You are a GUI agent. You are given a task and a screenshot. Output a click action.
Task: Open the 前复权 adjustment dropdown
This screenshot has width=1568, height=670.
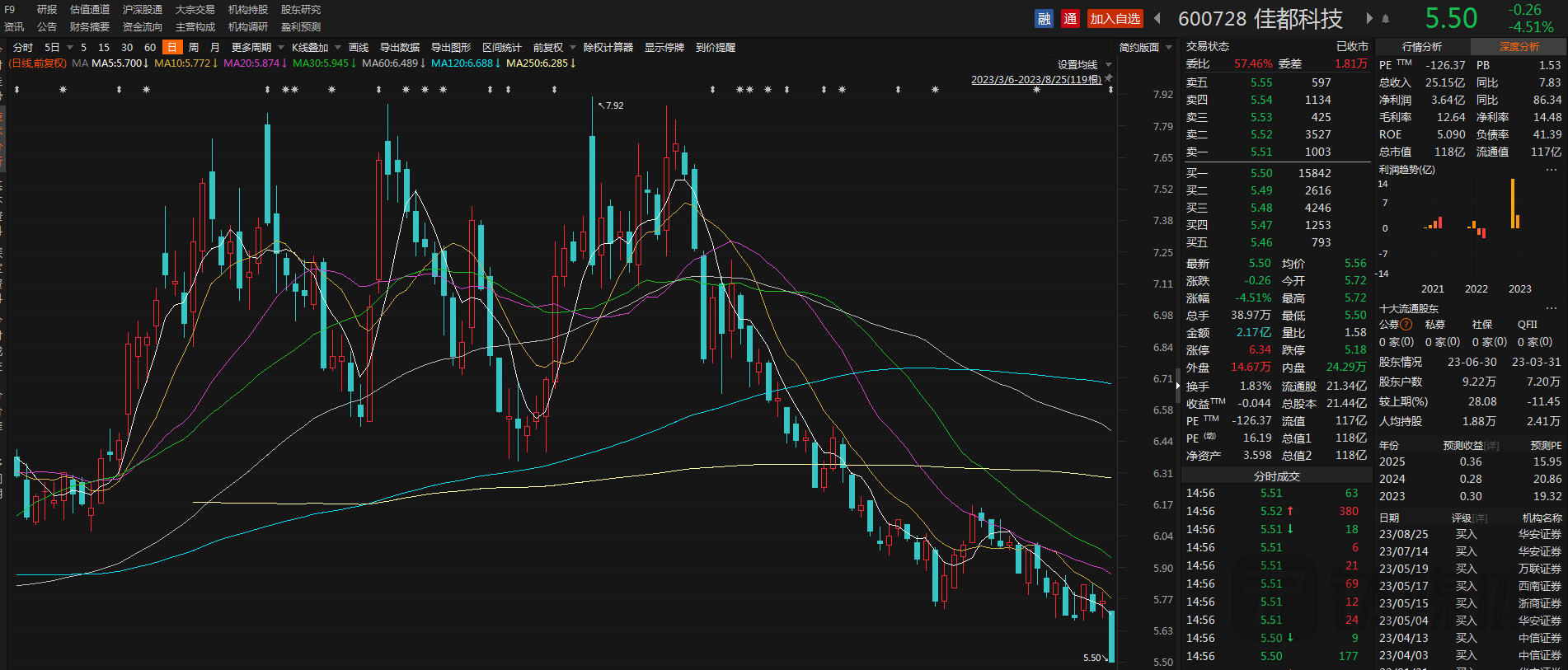[554, 48]
